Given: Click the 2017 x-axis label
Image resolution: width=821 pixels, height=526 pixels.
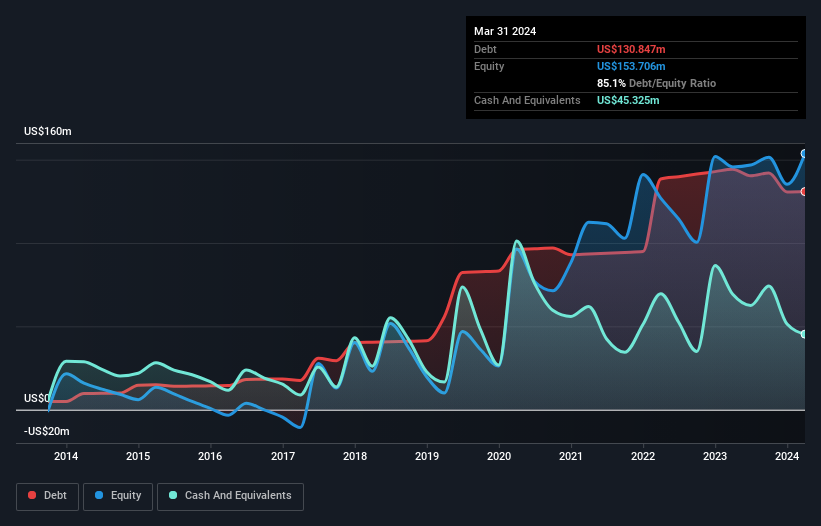Looking at the screenshot, I should (x=283, y=456).
